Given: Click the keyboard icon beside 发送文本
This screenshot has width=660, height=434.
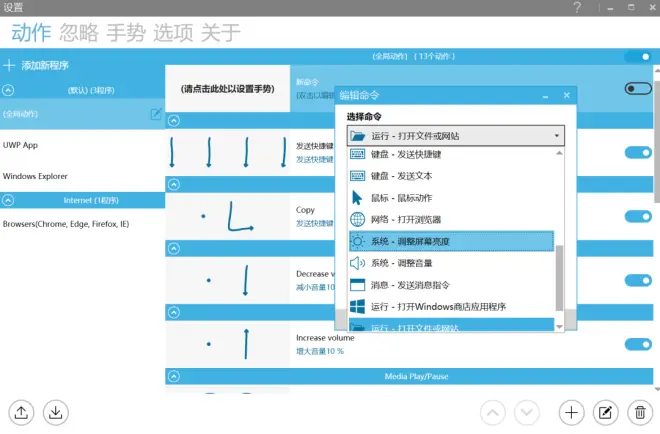Looking at the screenshot, I should [358, 176].
